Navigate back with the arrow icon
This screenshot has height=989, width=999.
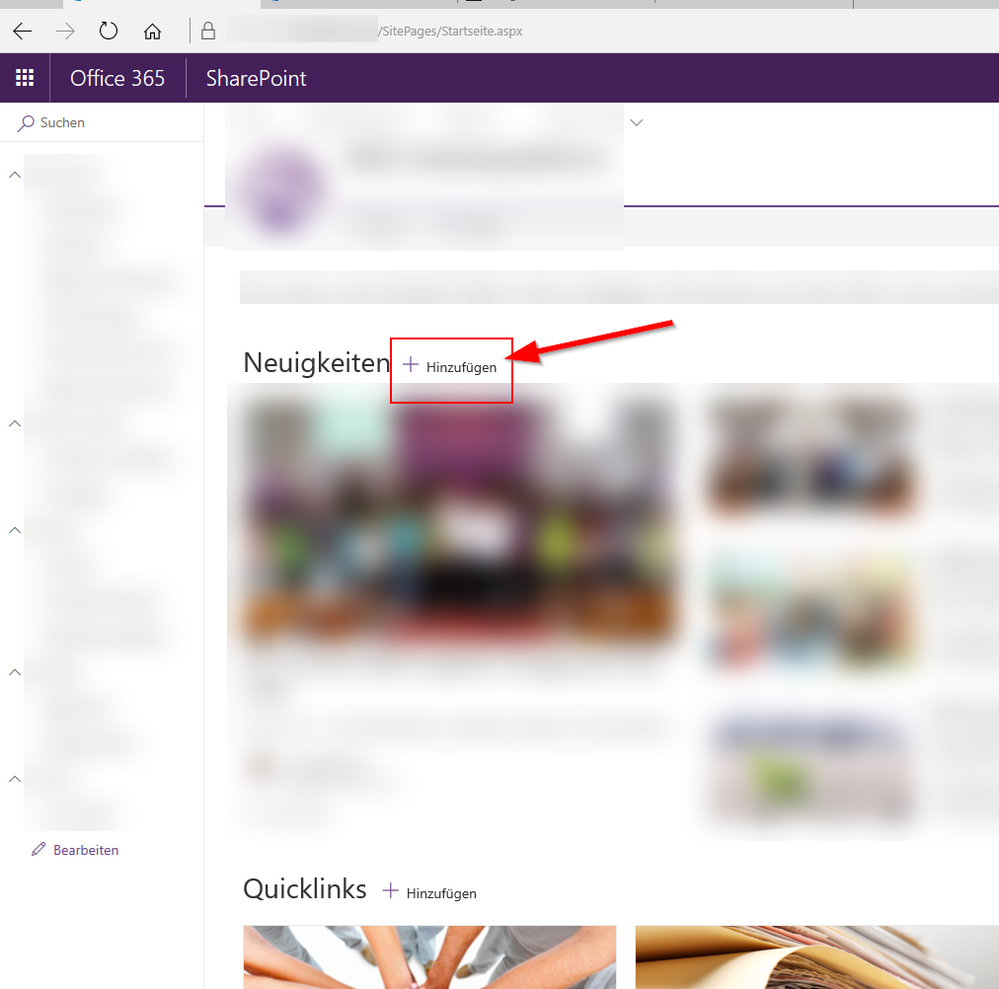pos(22,31)
